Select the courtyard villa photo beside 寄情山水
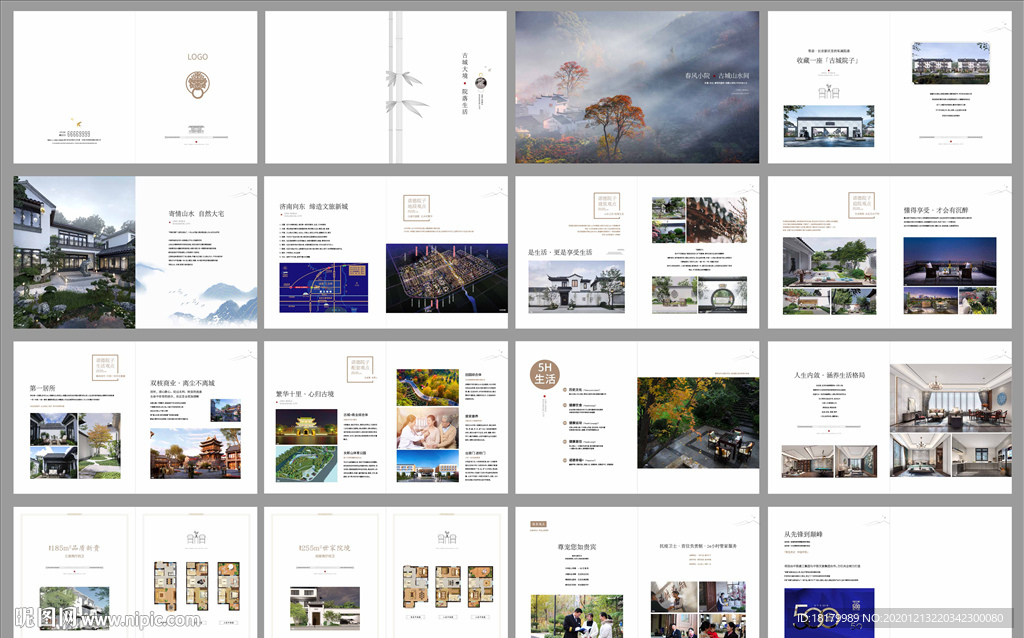1024x638 pixels. tap(74, 252)
